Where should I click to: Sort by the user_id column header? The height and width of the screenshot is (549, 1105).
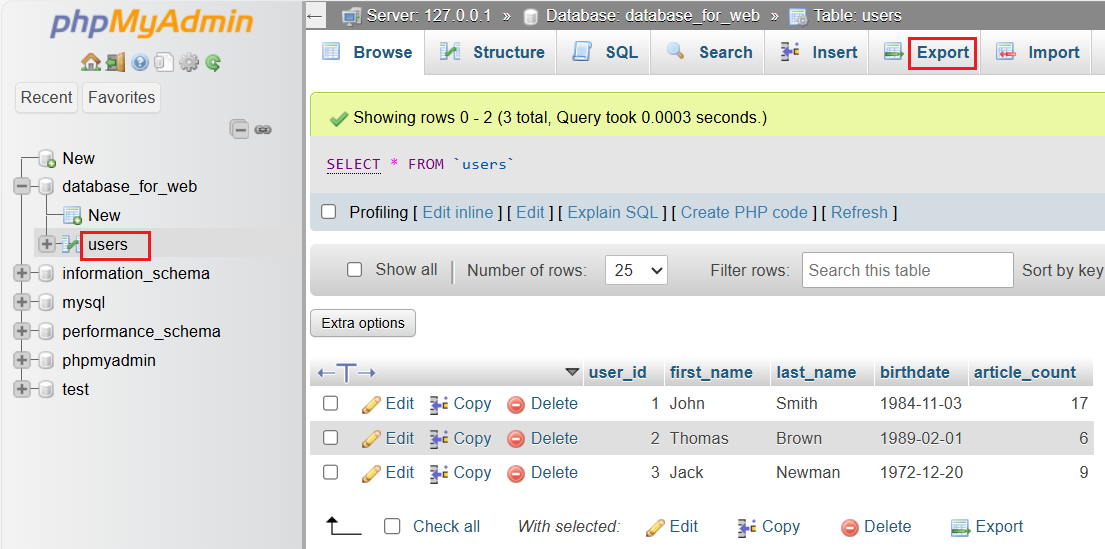click(617, 372)
